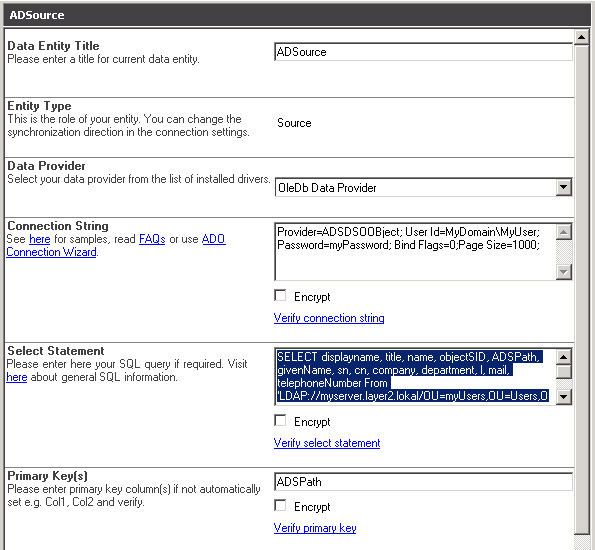Click inside the Connection String text area
The width and height of the screenshot is (595, 550).
tap(416, 252)
